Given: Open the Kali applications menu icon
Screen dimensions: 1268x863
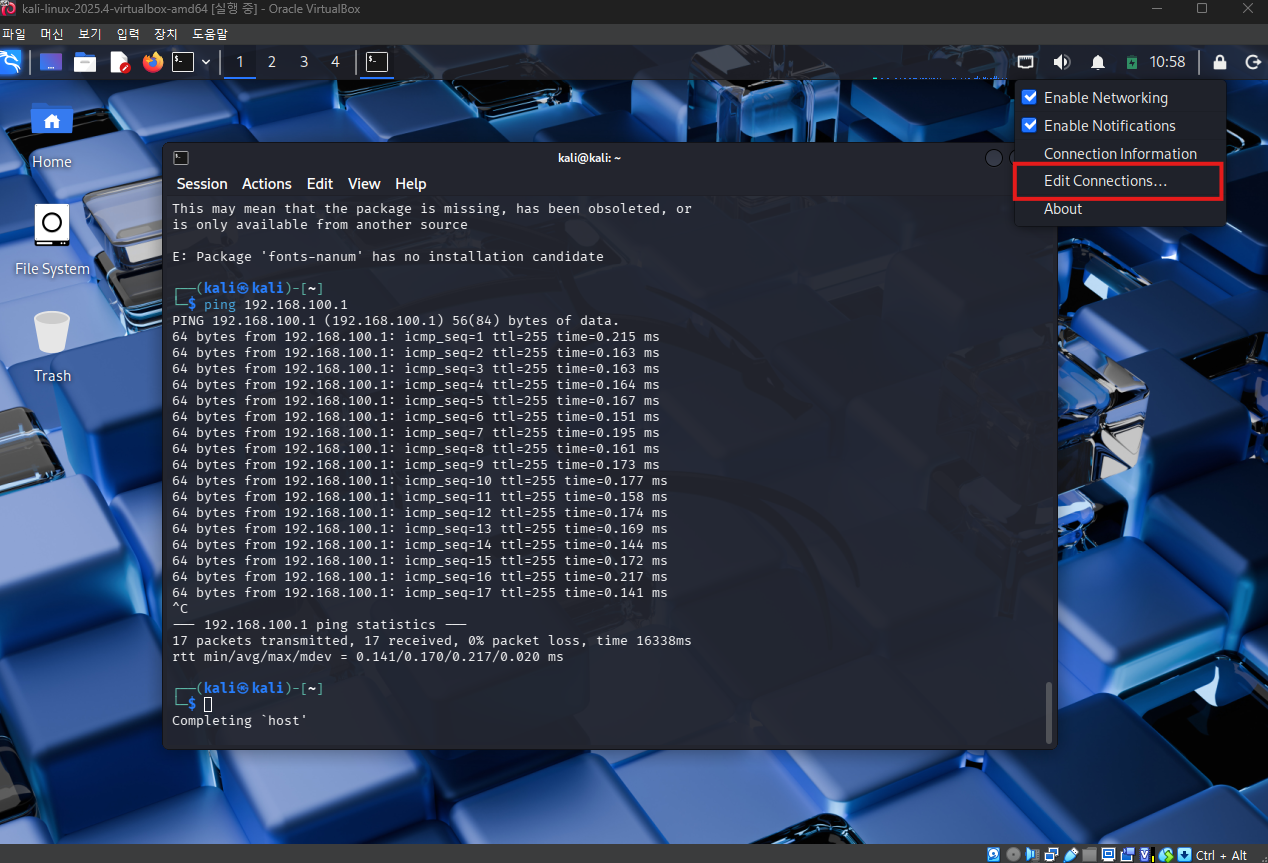Looking at the screenshot, I should pos(11,62).
